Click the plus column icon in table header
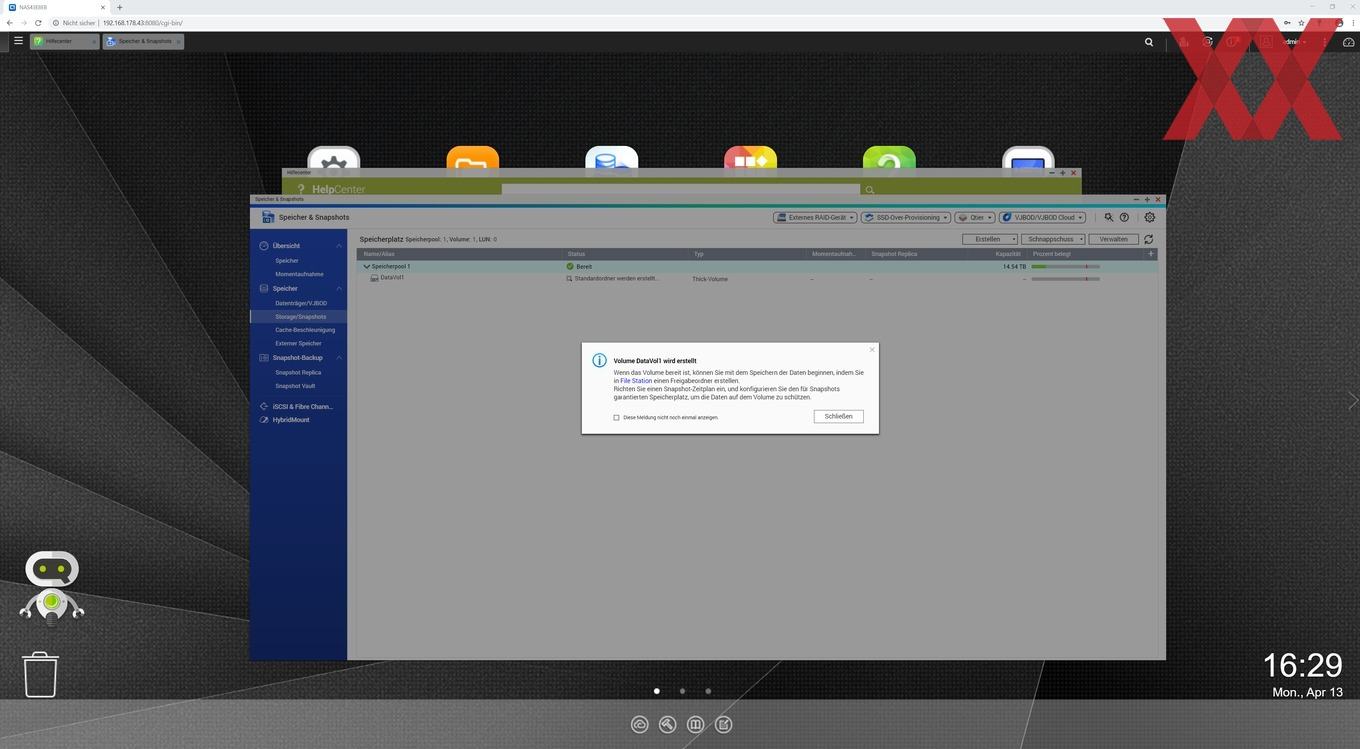Viewport: 1360px width, 749px height. tap(1151, 254)
